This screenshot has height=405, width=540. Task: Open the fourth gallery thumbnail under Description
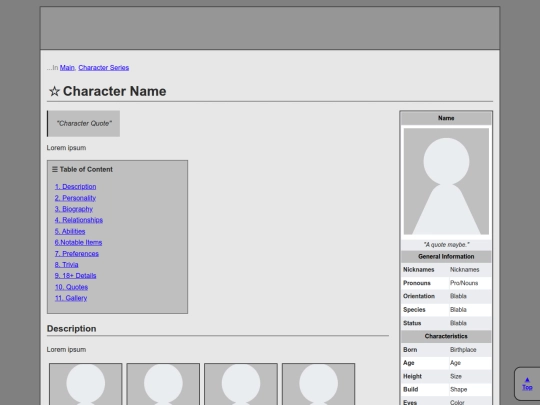point(319,384)
